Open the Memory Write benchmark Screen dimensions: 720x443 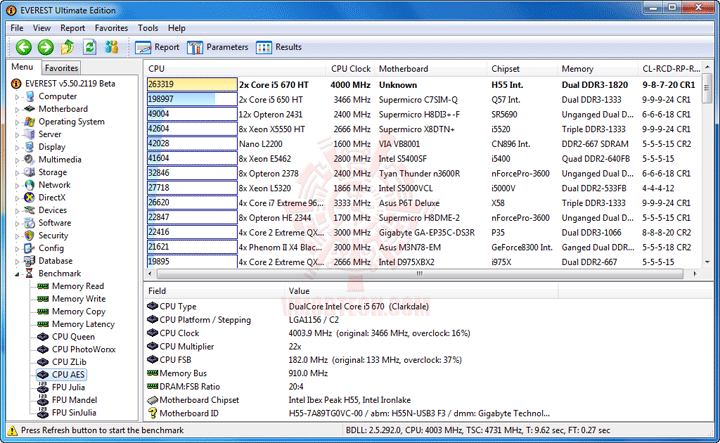72,299
